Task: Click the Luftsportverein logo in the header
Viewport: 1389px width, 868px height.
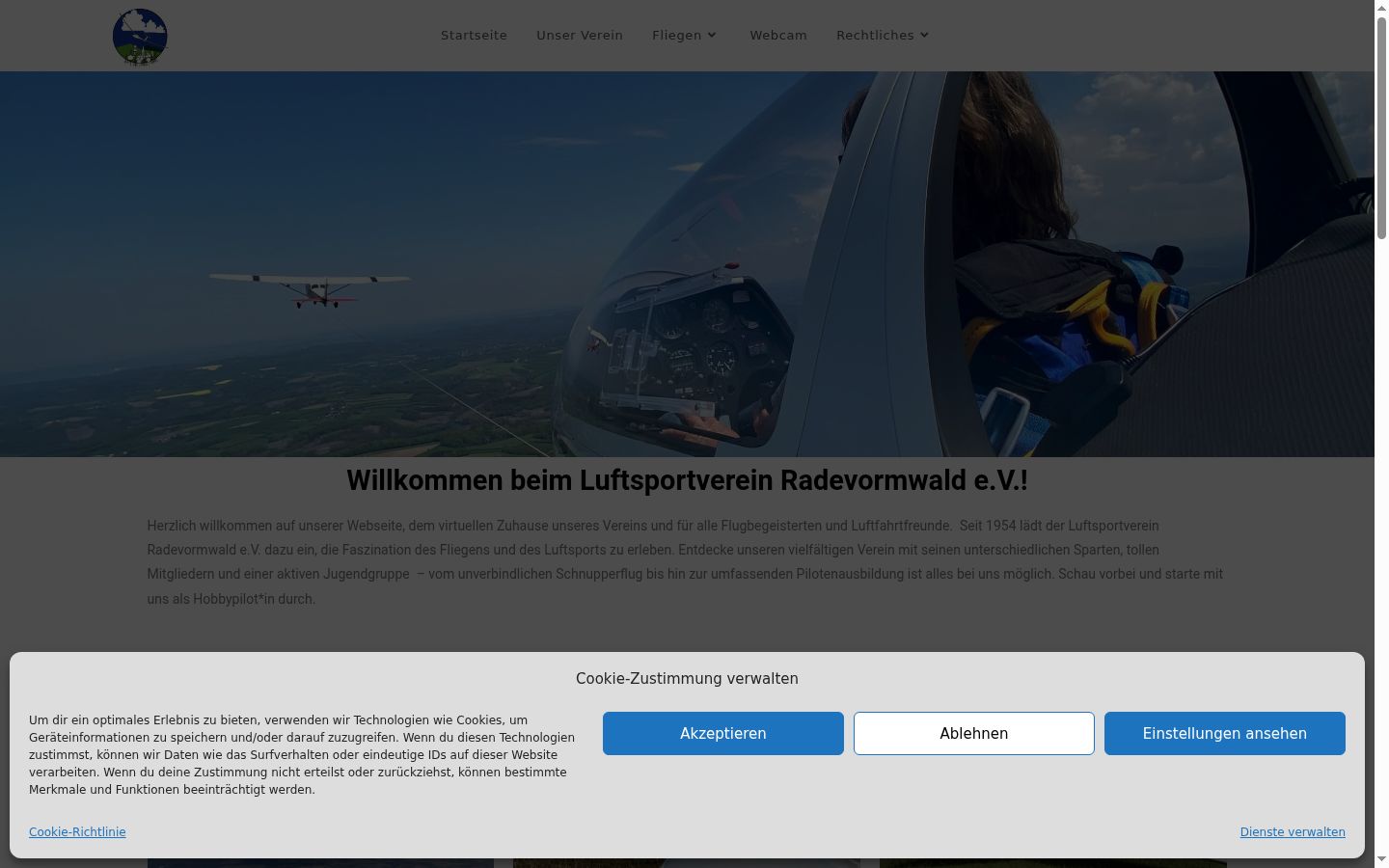Action: pos(140,37)
